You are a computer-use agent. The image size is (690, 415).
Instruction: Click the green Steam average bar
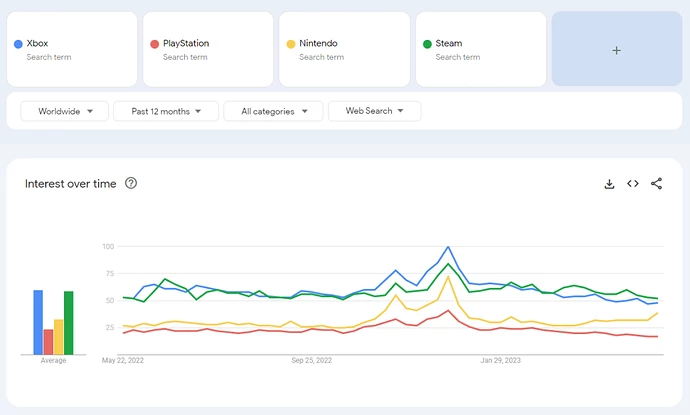[69, 323]
